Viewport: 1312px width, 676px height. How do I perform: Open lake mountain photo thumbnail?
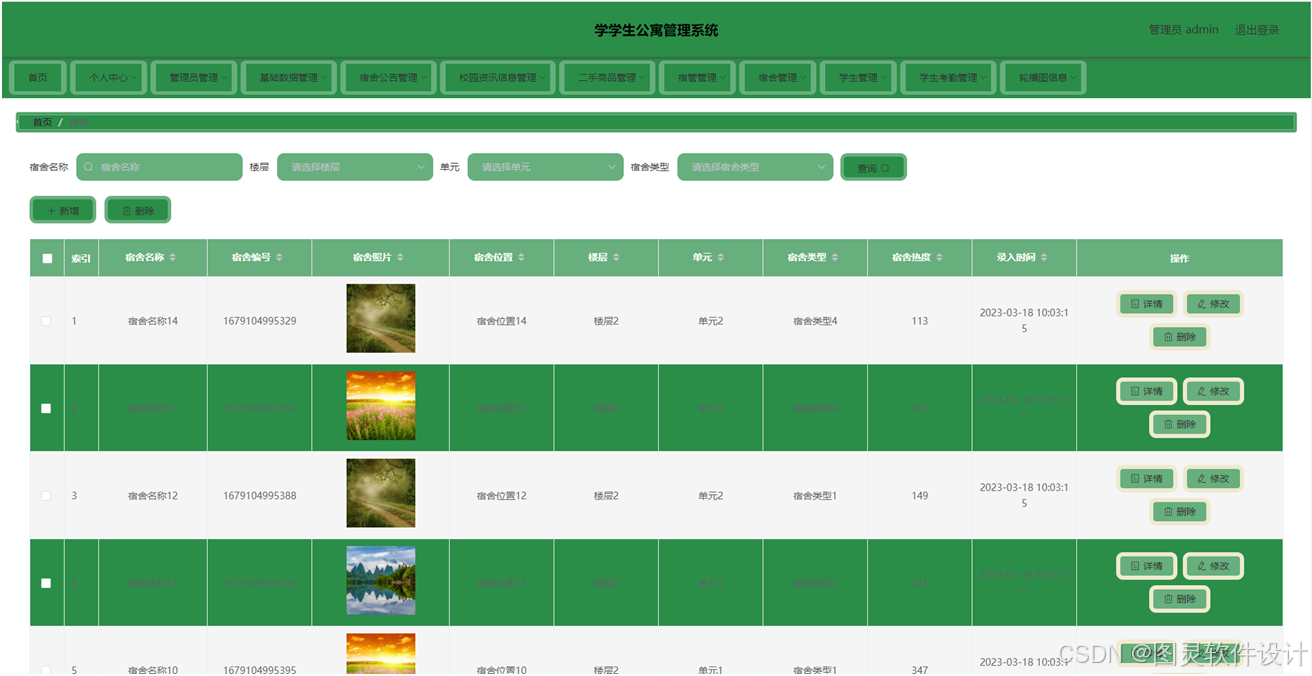point(381,581)
